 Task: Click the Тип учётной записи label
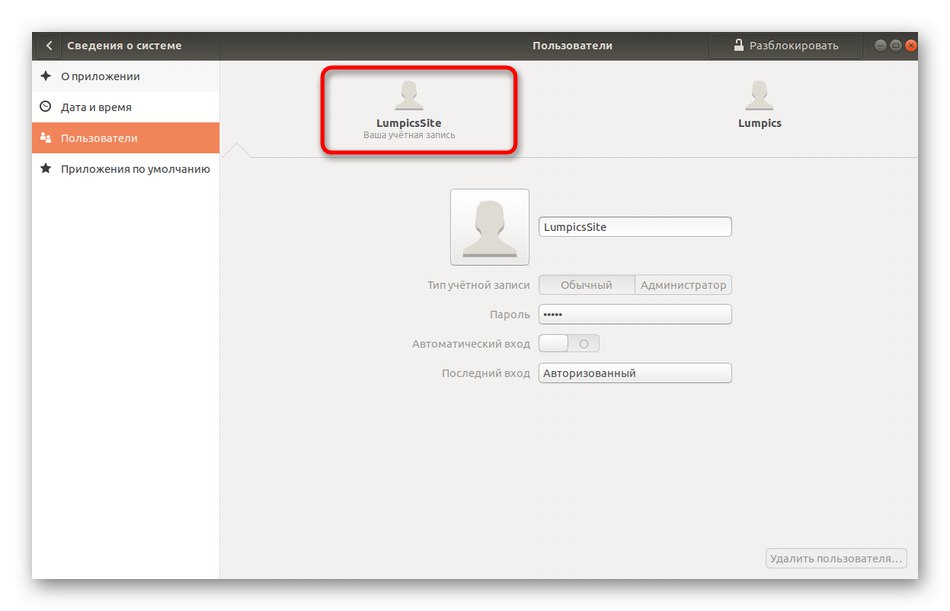click(x=479, y=285)
